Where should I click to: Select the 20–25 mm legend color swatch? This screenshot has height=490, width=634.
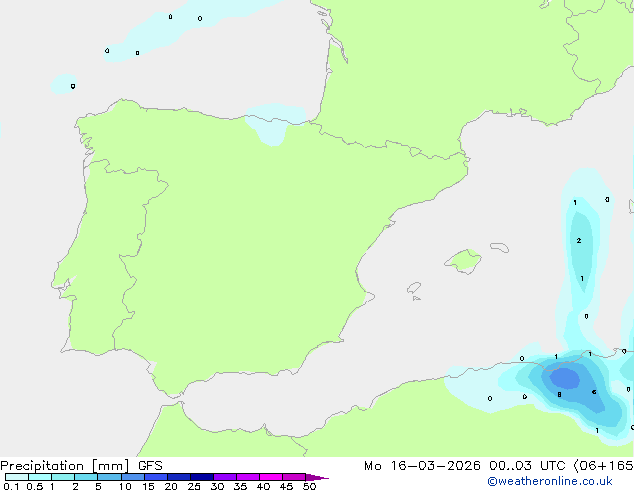tap(179, 477)
